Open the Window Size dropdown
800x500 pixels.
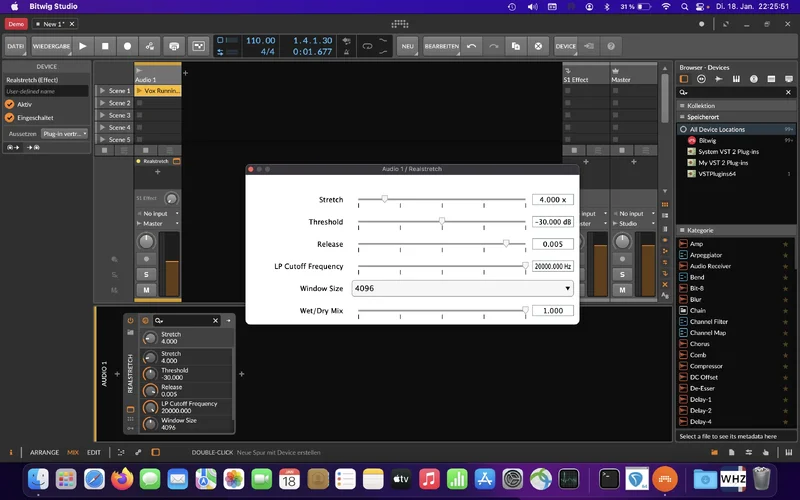pyautogui.click(x=463, y=288)
